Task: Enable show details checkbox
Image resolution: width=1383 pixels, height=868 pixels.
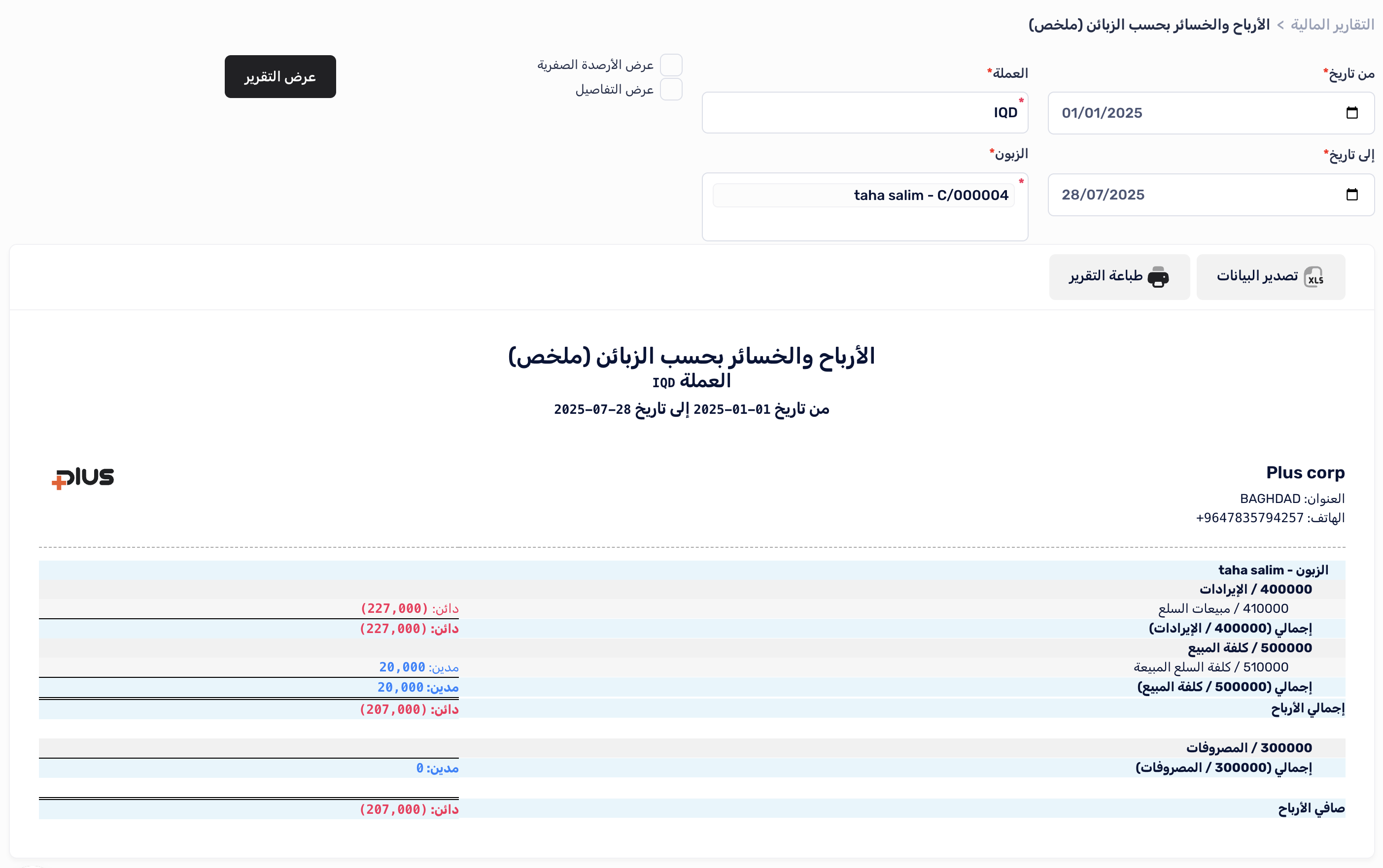Action: (x=671, y=90)
